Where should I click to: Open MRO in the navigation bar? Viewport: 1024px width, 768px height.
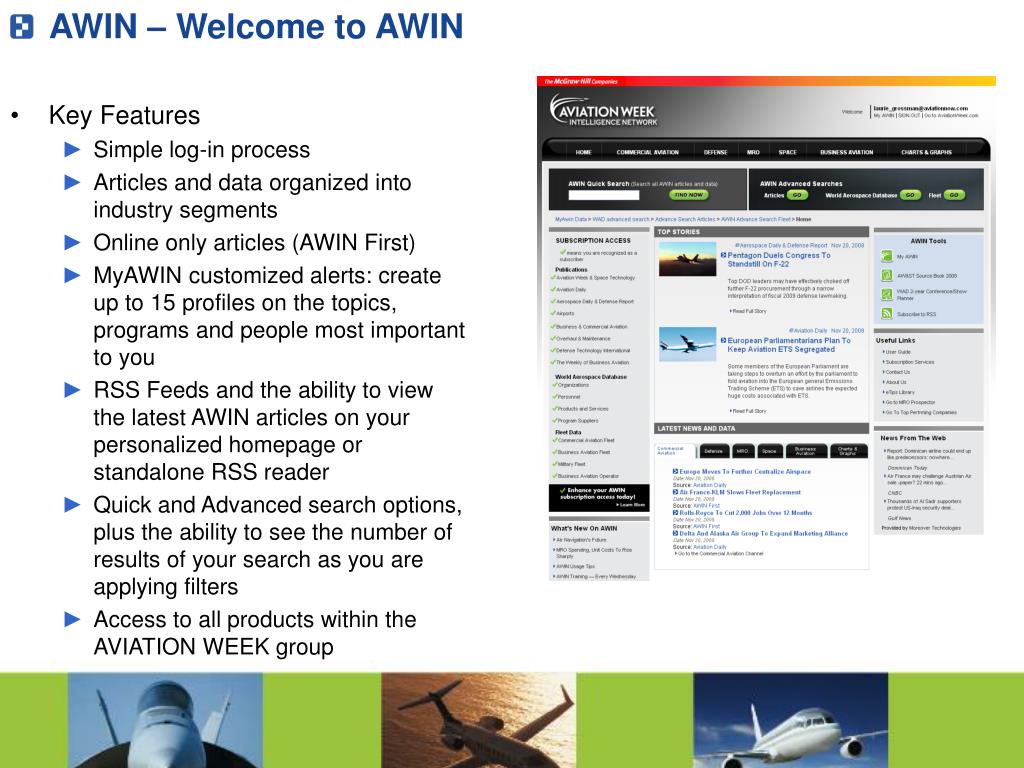(x=753, y=152)
